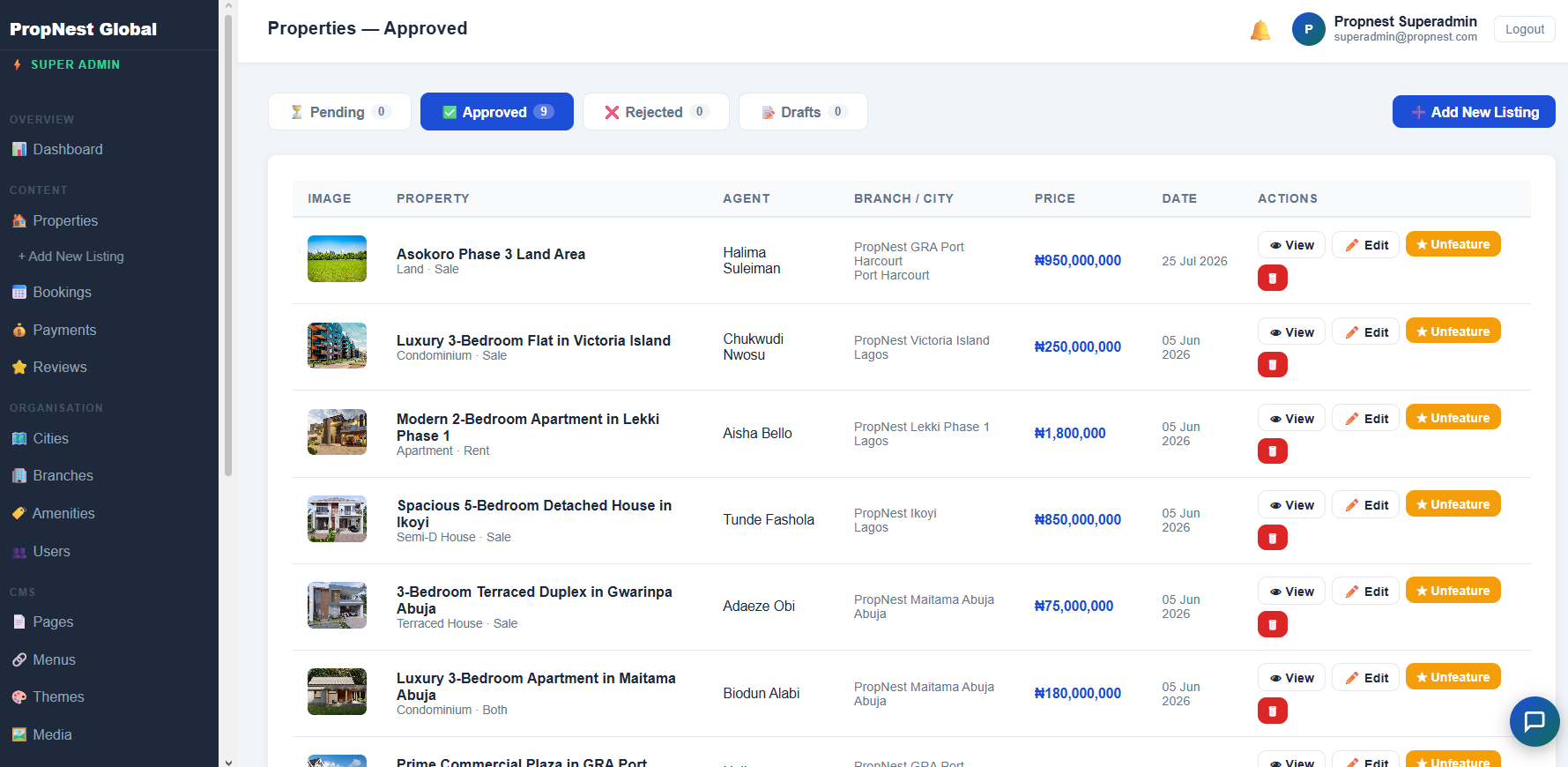1568x767 pixels.
Task: Open the Drafts tab
Action: 803,112
